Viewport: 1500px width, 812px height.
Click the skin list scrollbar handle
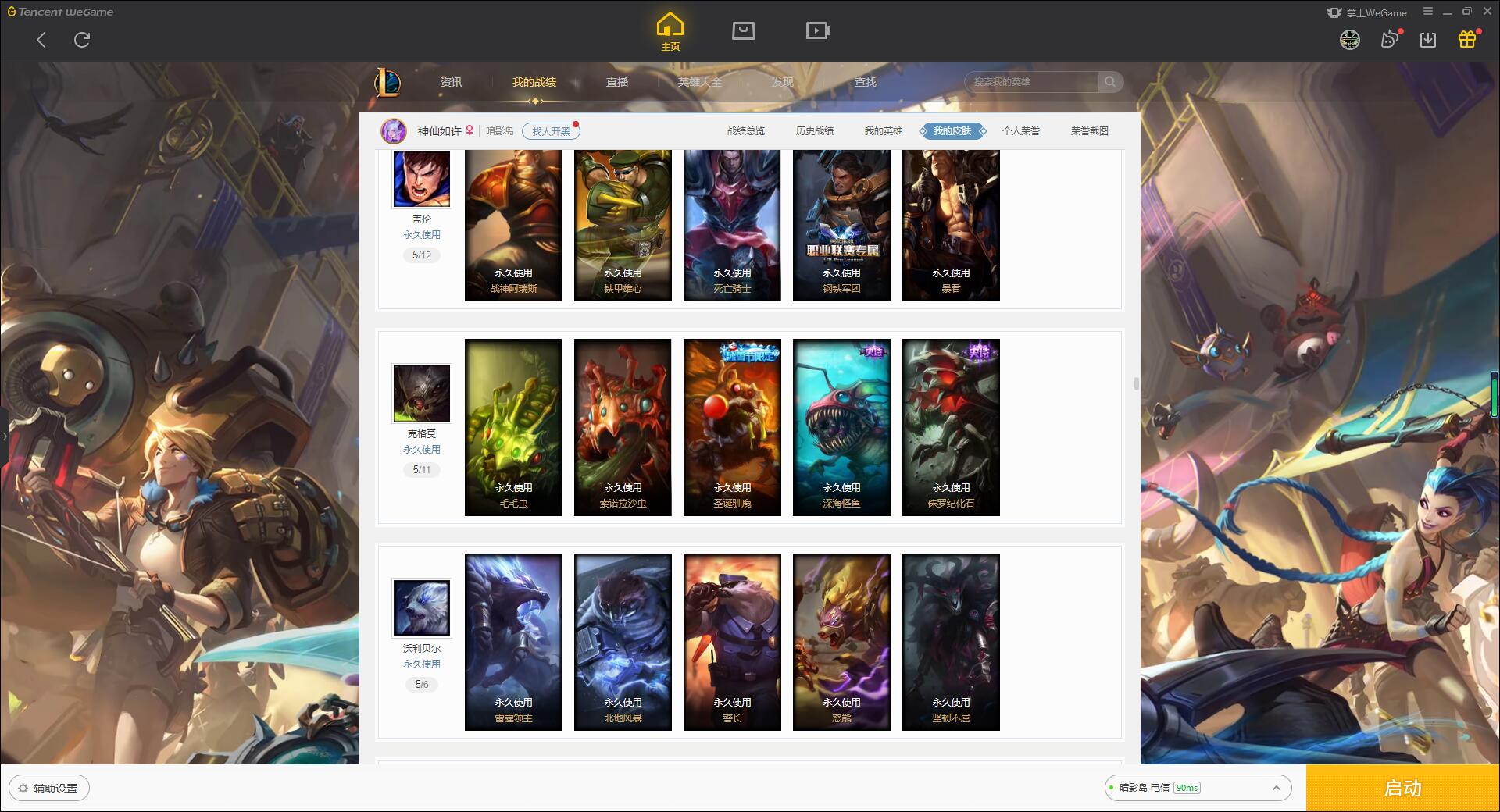(1136, 383)
